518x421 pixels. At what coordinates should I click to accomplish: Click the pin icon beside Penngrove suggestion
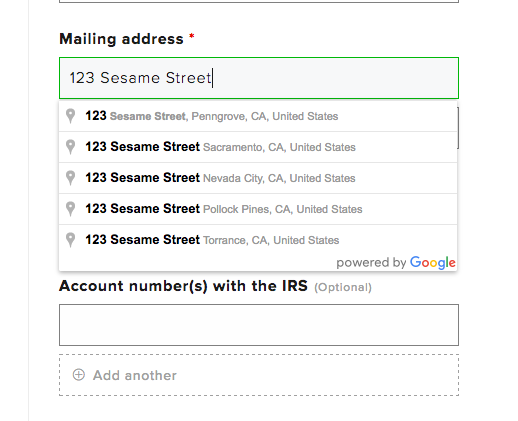click(70, 116)
